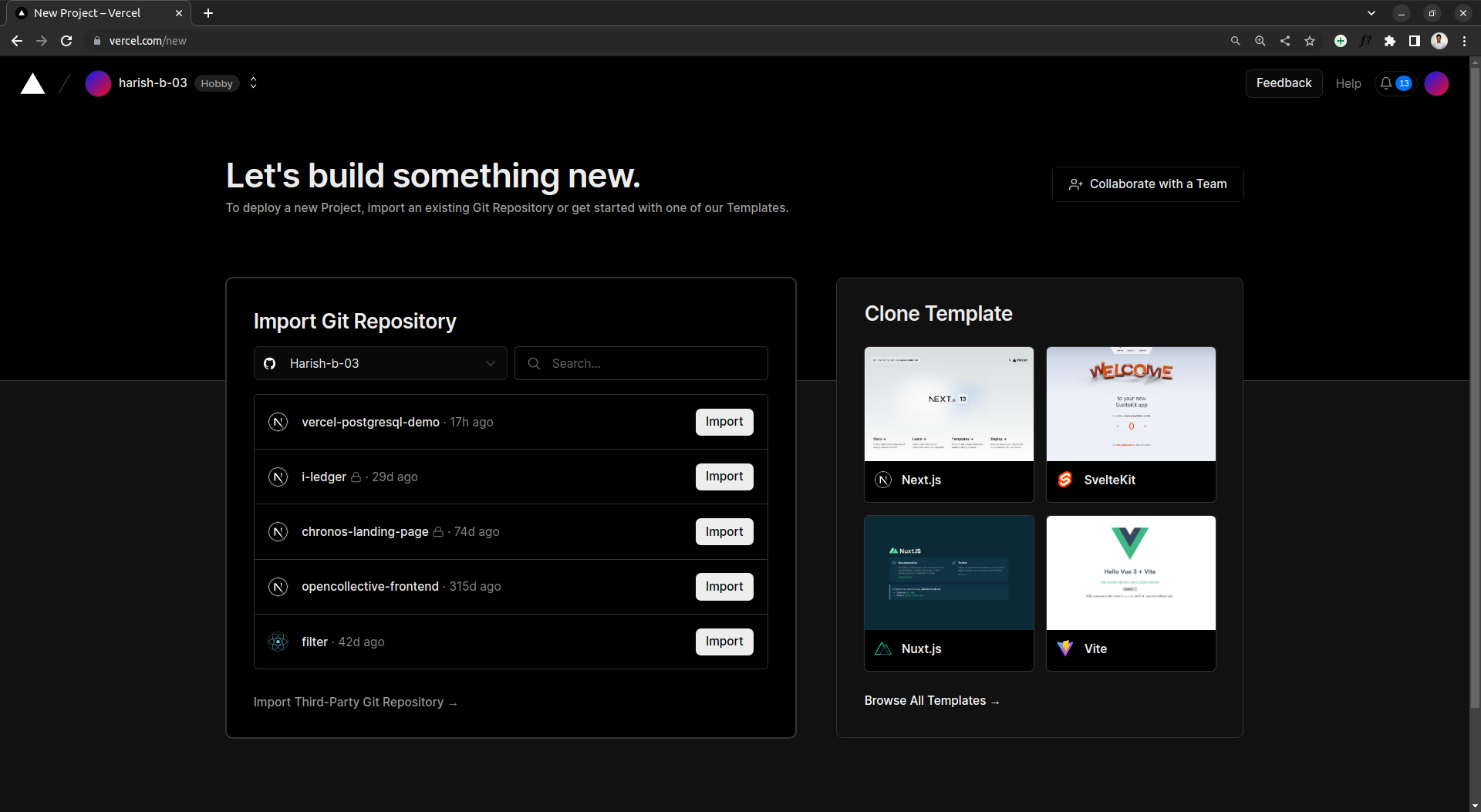1481x812 pixels.
Task: Open Browse All Templates link
Action: (932, 701)
